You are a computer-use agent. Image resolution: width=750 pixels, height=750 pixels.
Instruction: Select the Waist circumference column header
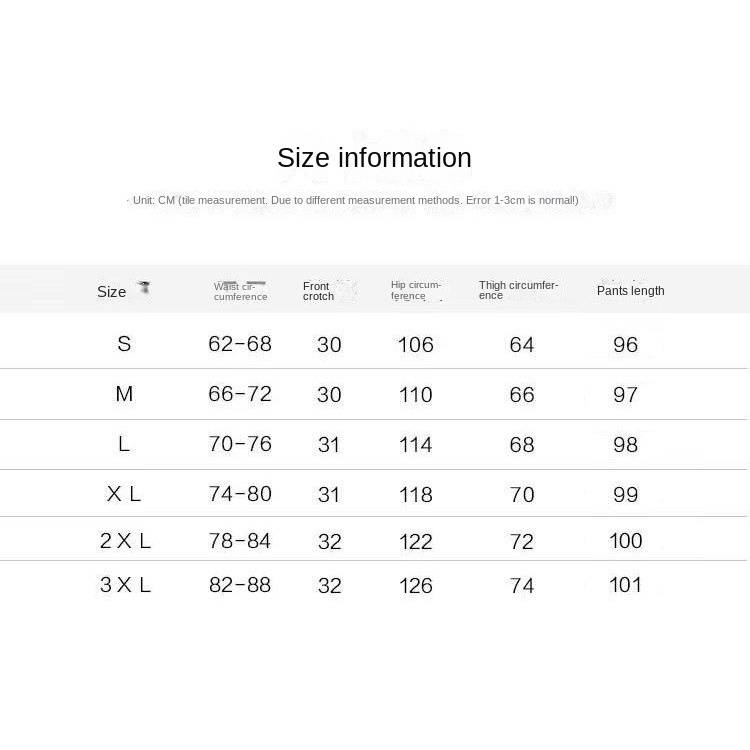click(240, 291)
